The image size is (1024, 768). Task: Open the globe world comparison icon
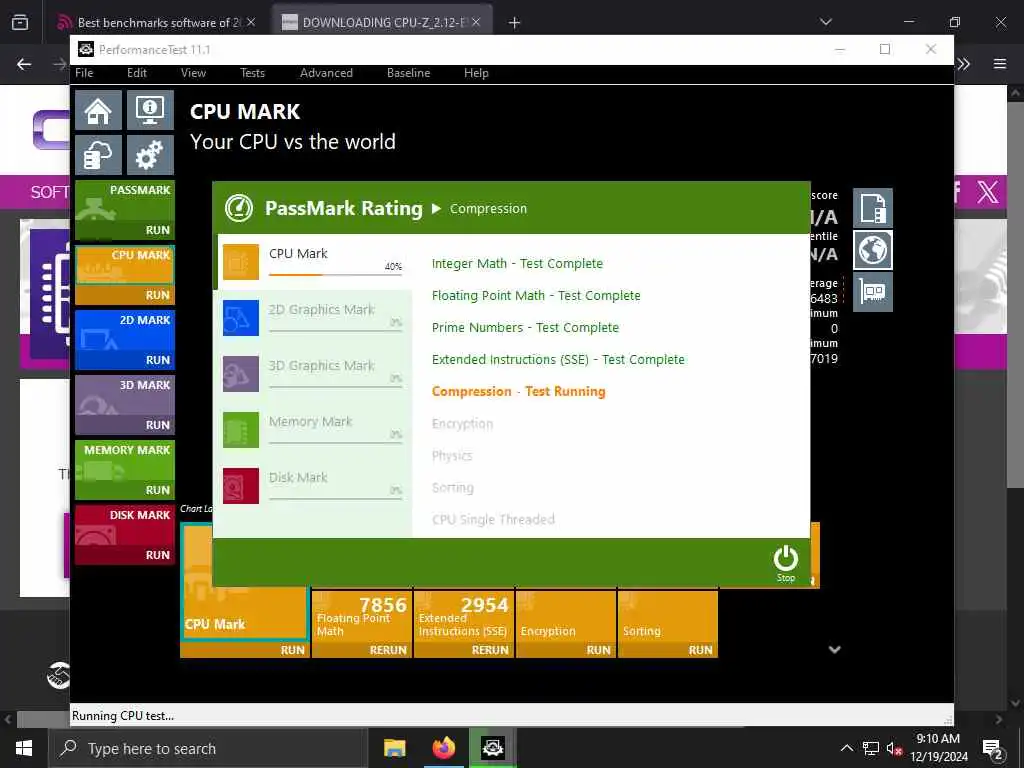coord(872,249)
